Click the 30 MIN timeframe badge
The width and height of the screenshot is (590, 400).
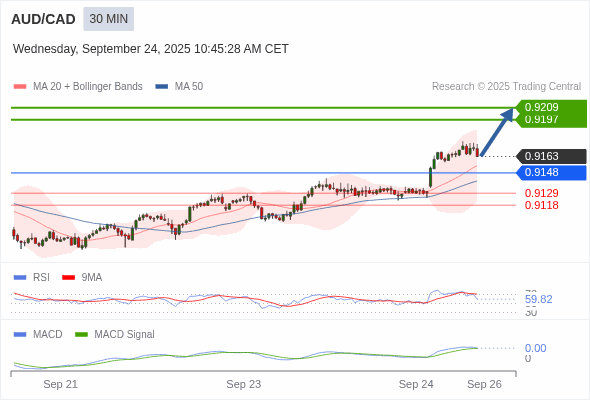108,19
